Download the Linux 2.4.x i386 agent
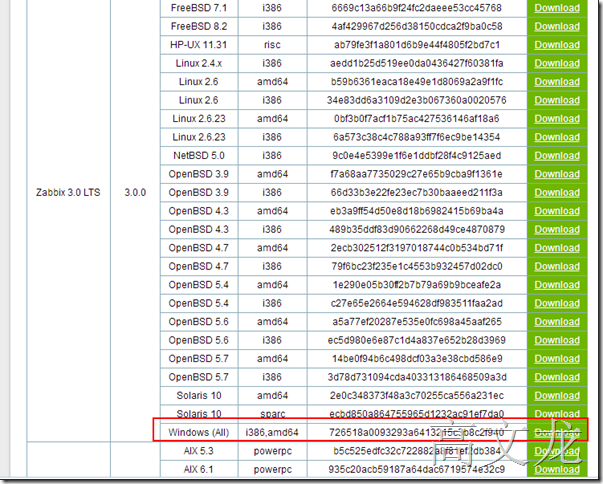 [557, 63]
